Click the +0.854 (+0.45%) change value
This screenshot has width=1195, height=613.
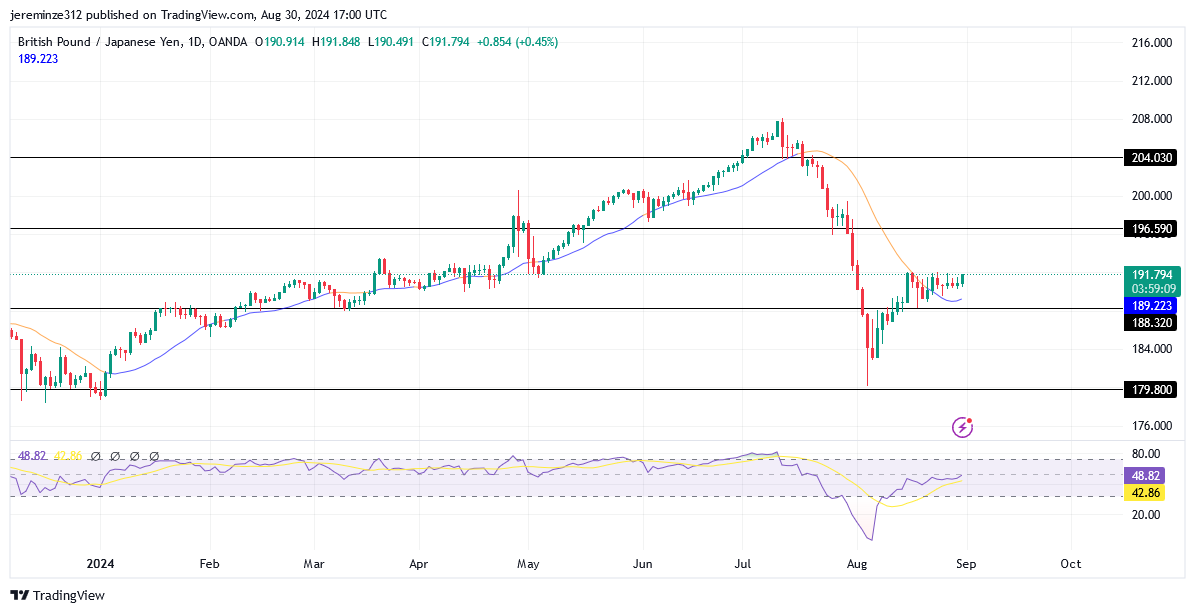click(517, 43)
